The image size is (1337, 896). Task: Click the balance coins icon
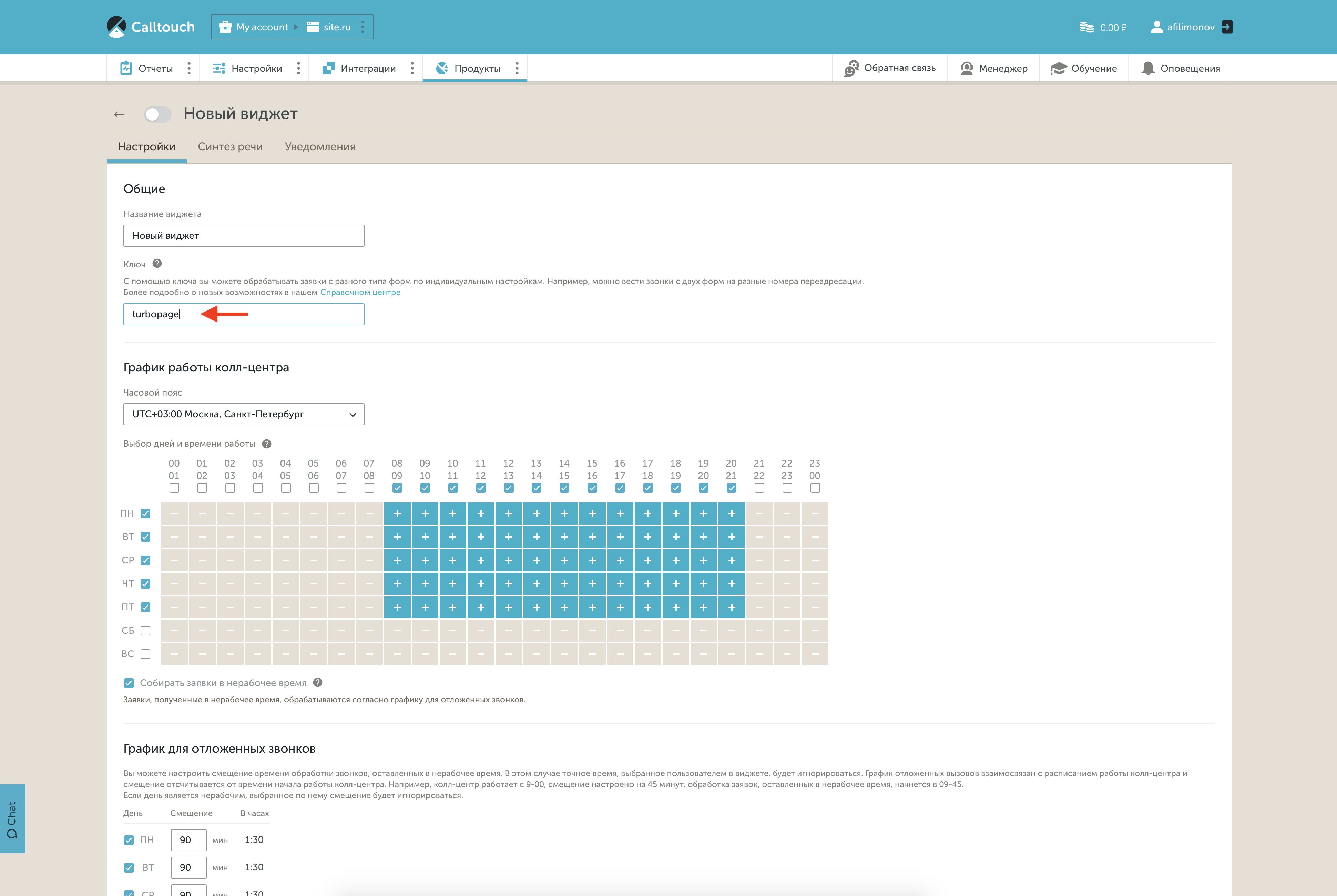[1086, 28]
